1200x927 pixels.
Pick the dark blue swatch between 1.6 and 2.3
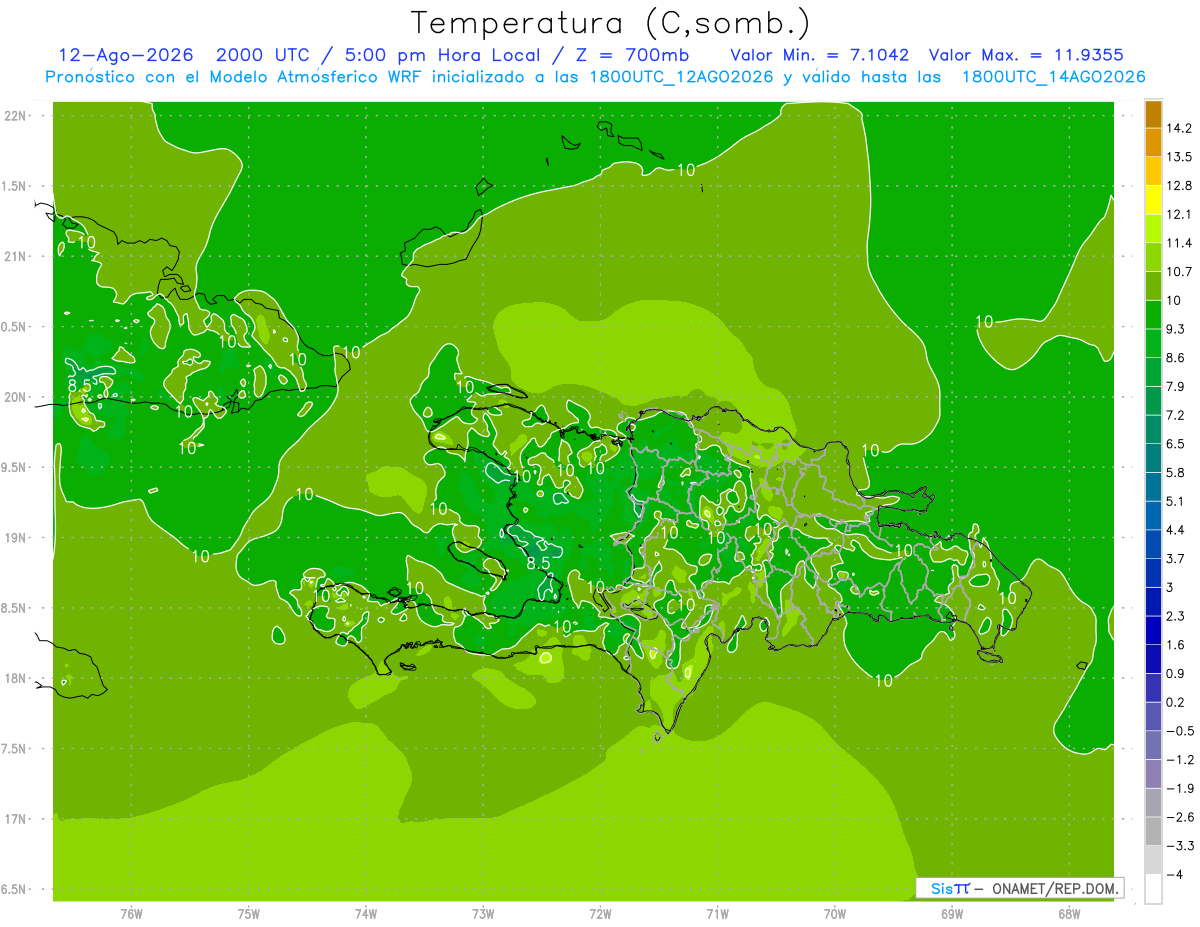pos(1153,630)
